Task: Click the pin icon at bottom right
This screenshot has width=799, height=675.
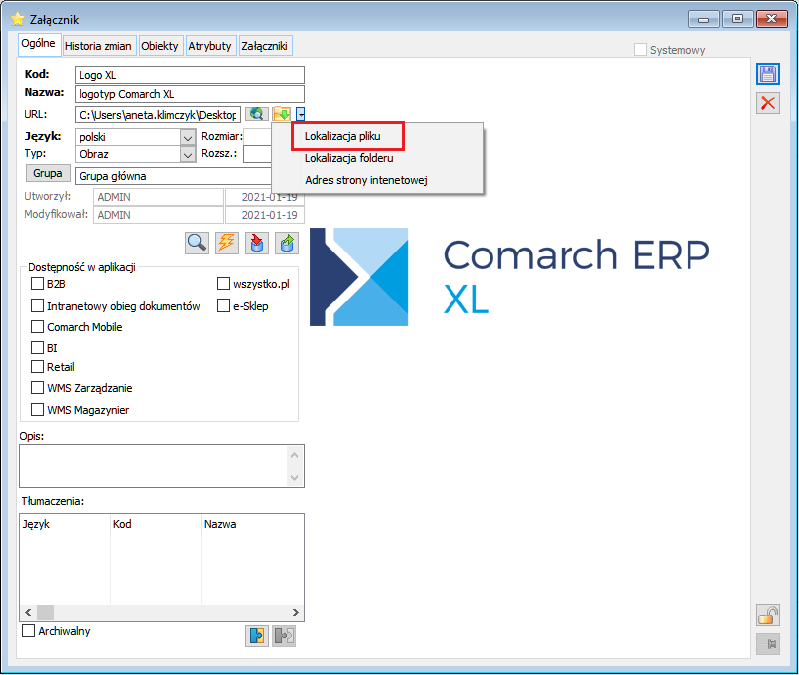Action: (x=767, y=644)
